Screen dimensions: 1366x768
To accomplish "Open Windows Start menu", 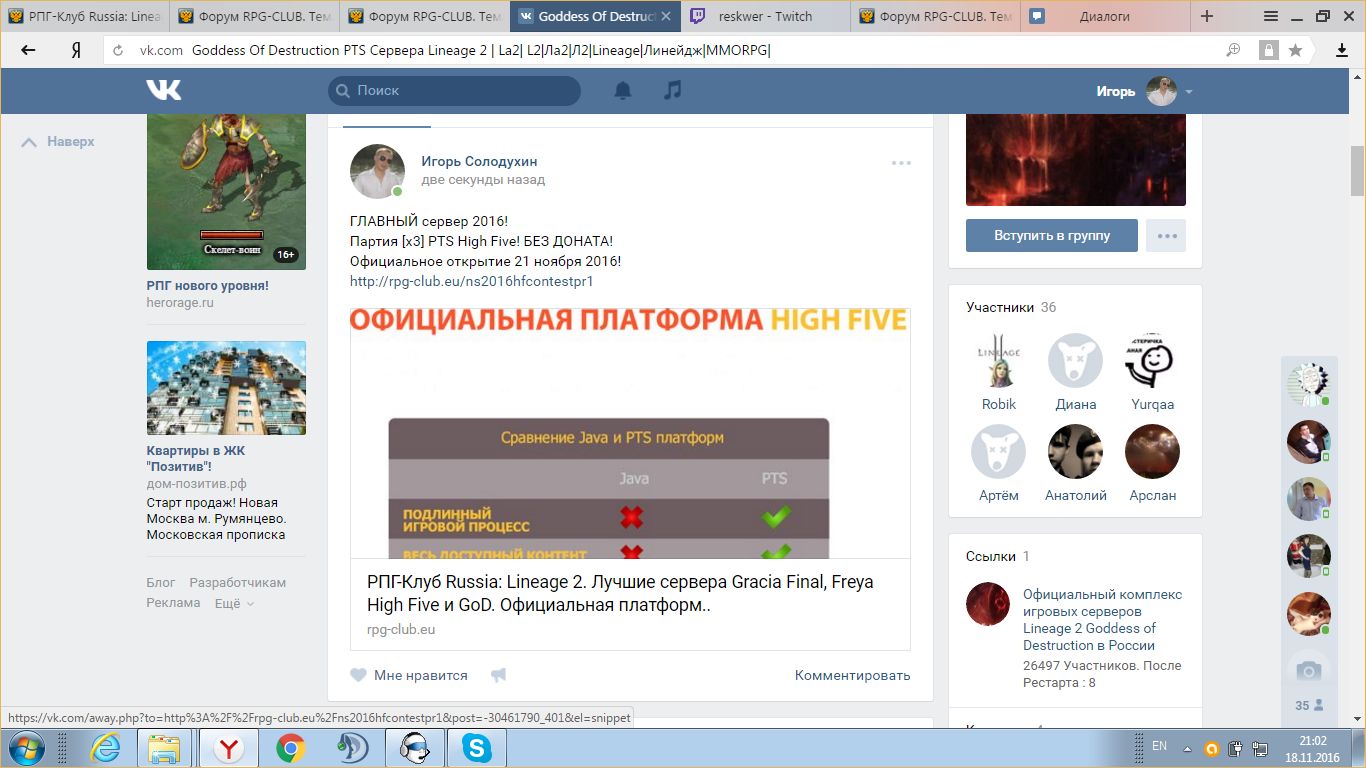I will (x=25, y=748).
